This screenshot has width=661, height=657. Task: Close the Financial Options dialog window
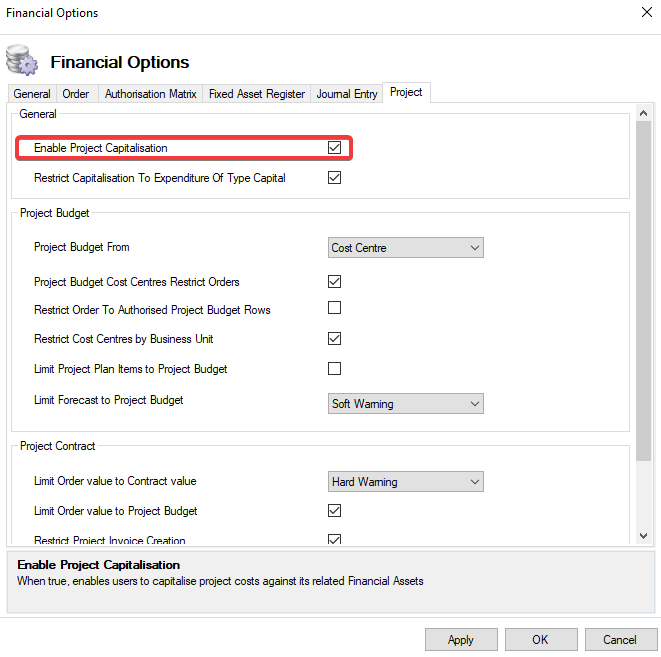tap(644, 14)
